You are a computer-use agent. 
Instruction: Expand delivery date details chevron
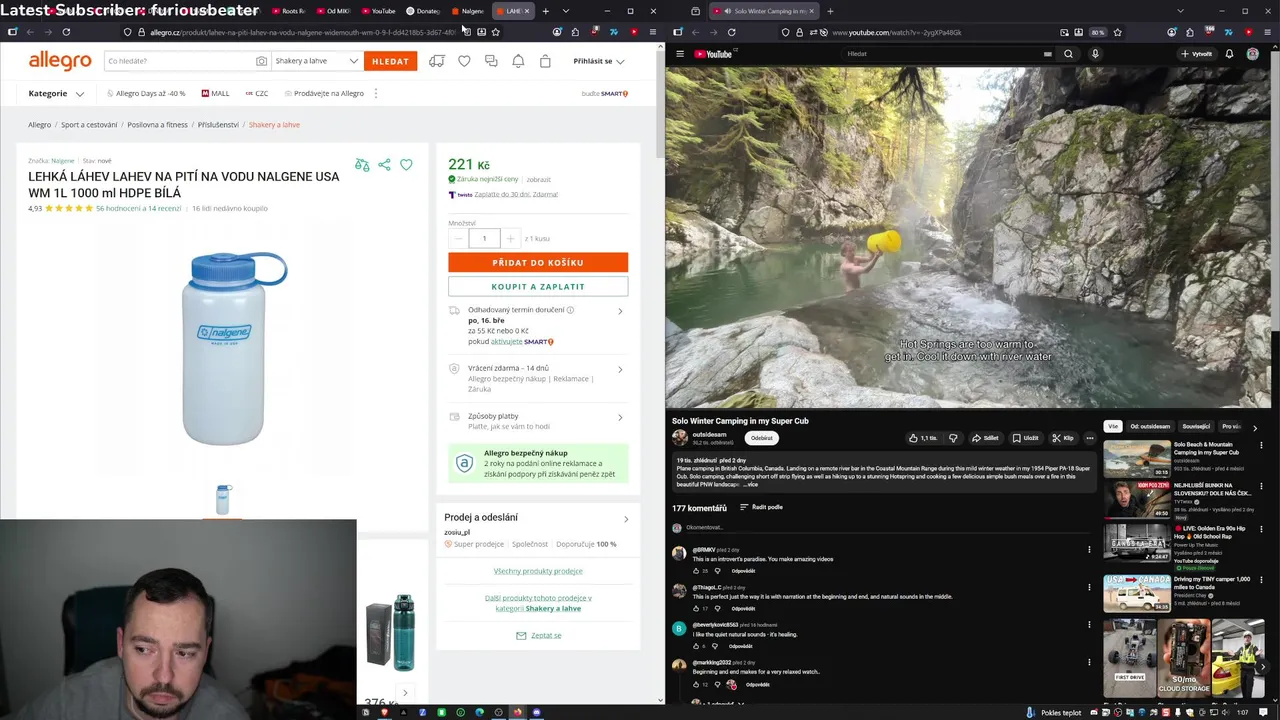pos(620,311)
